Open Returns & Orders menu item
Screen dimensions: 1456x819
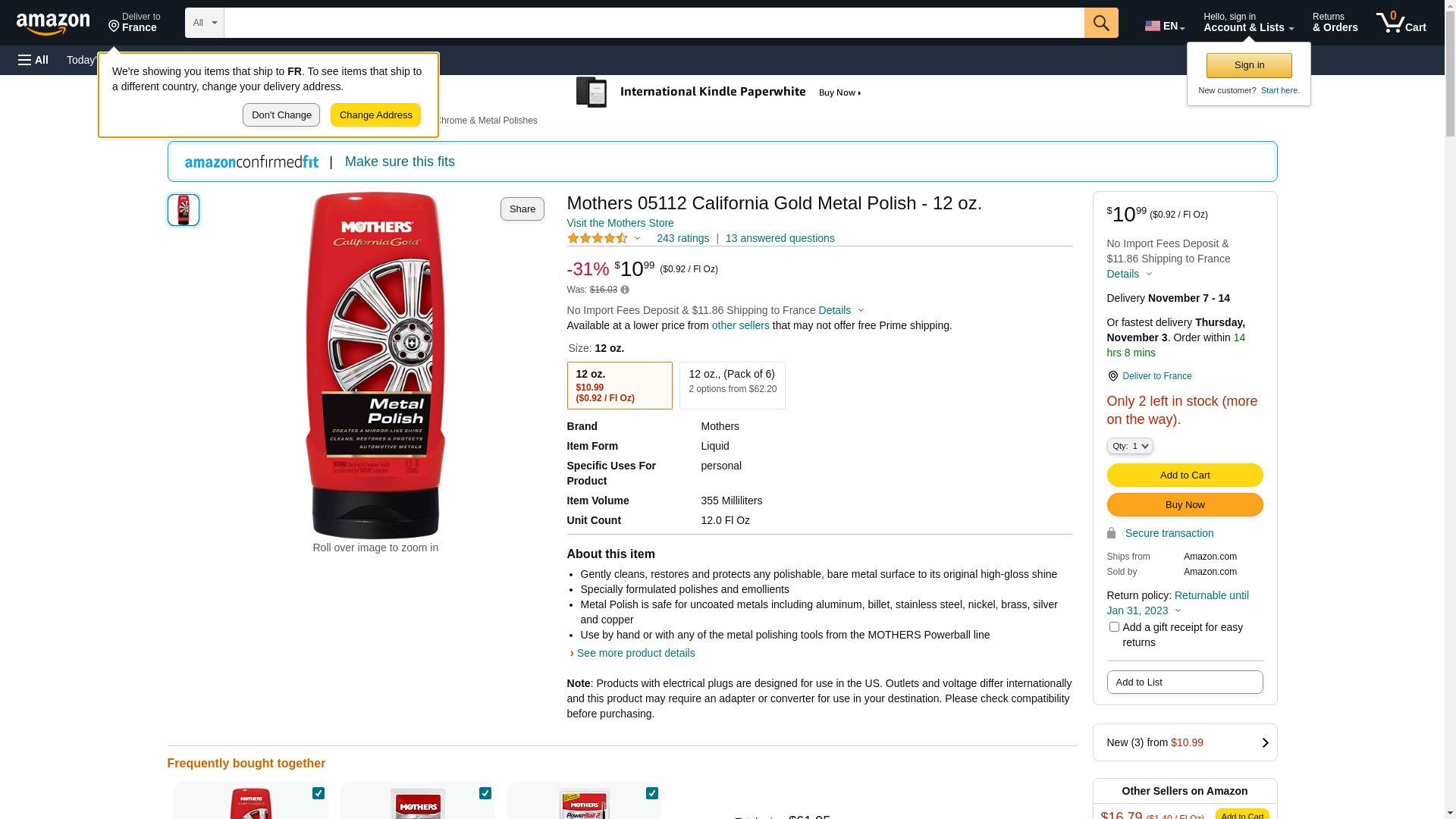point(1335,23)
